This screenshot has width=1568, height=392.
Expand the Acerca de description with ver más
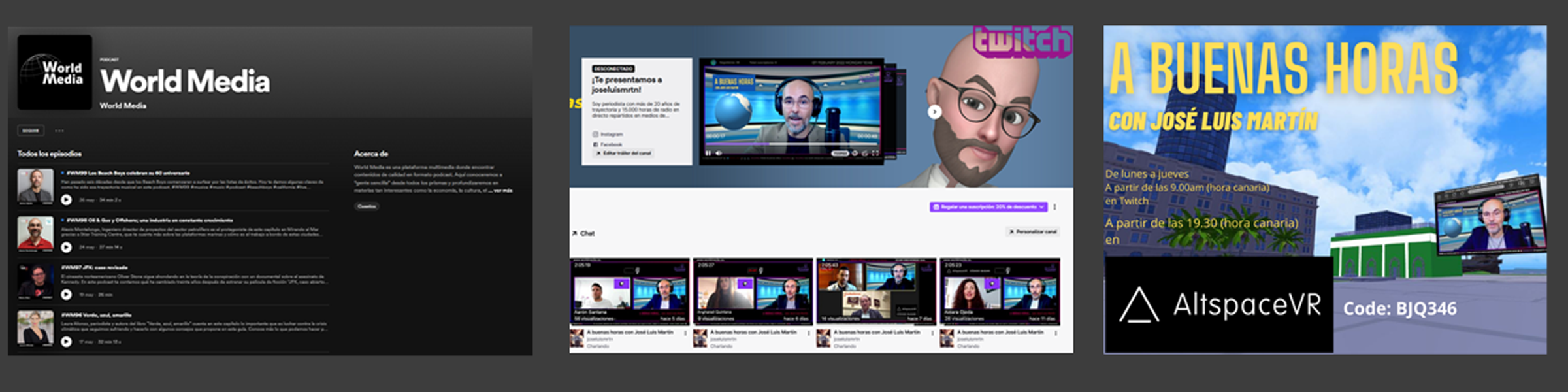point(503,191)
